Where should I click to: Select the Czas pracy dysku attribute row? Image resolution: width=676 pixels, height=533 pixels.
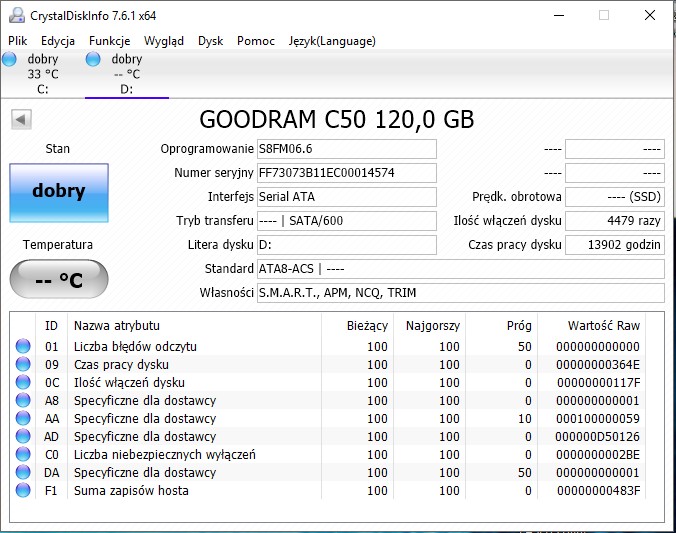[328, 364]
